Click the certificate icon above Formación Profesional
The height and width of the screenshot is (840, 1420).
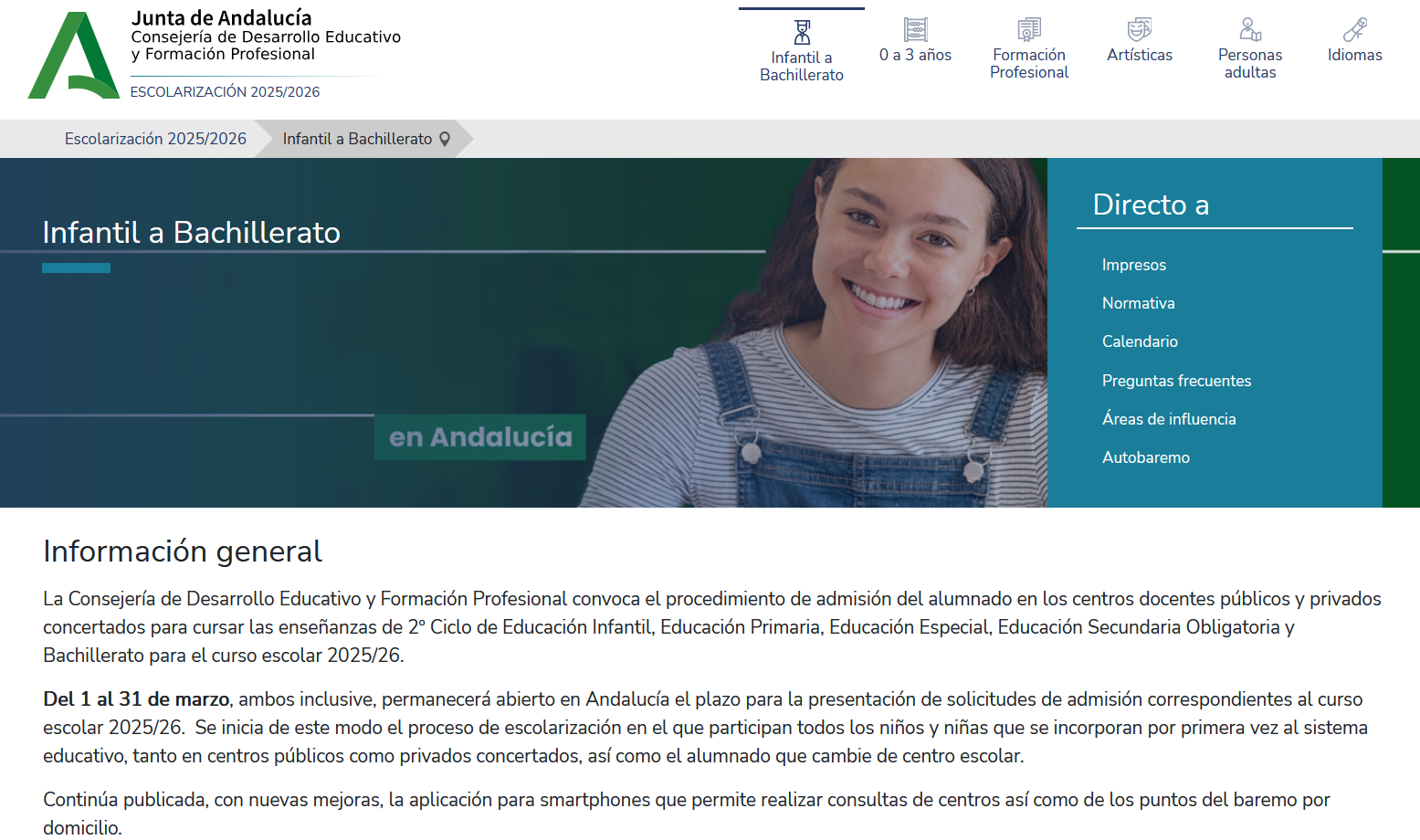tap(1029, 29)
